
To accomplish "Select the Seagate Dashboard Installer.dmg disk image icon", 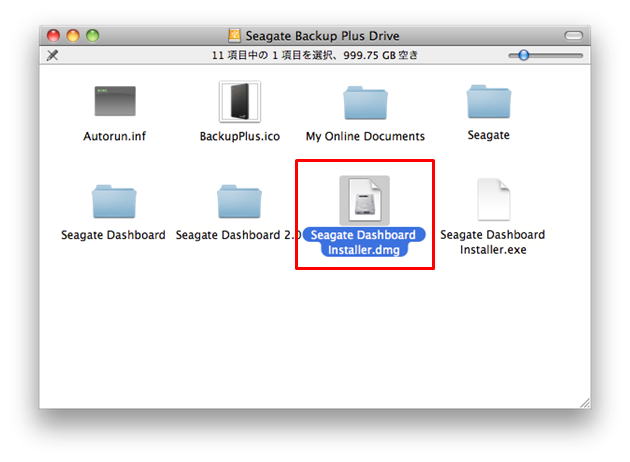I will [364, 200].
